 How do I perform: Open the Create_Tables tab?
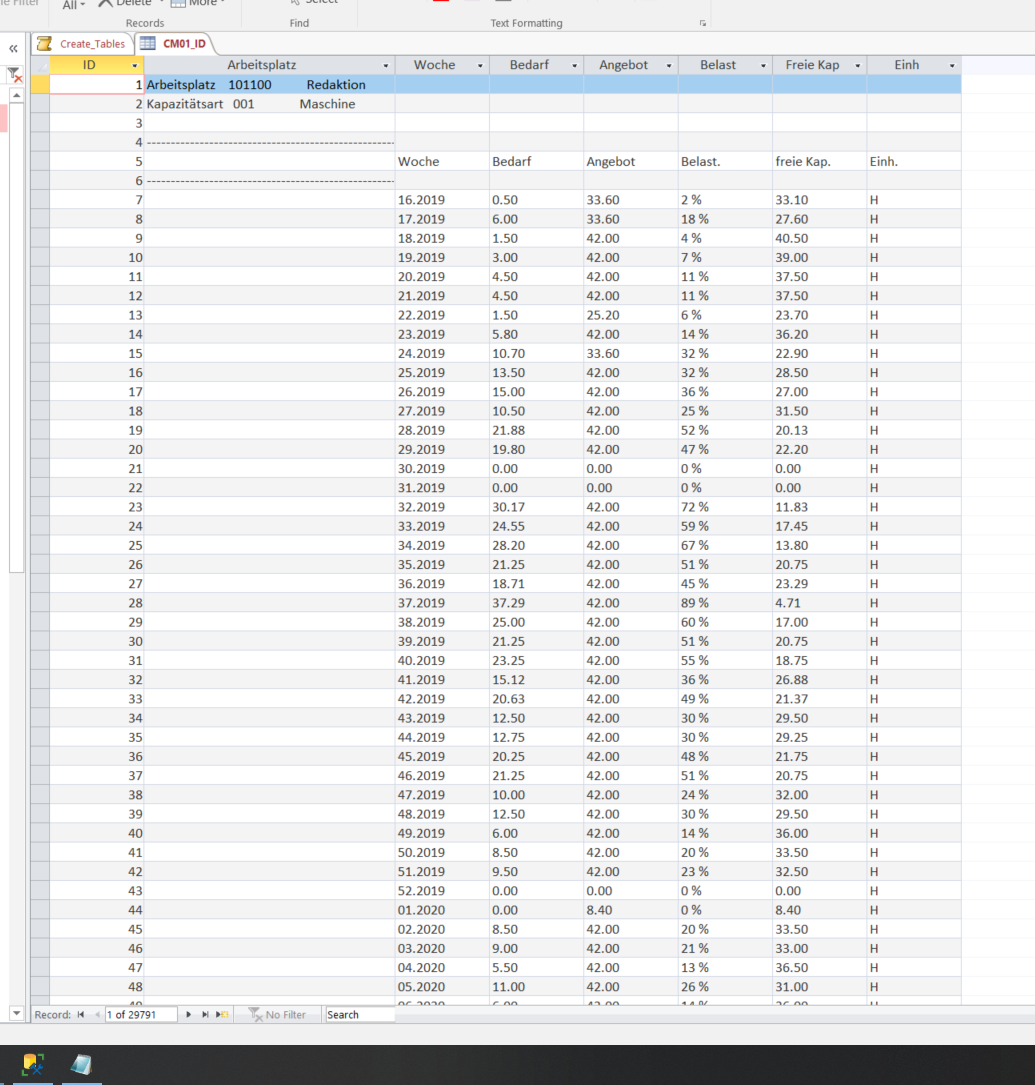coord(82,44)
